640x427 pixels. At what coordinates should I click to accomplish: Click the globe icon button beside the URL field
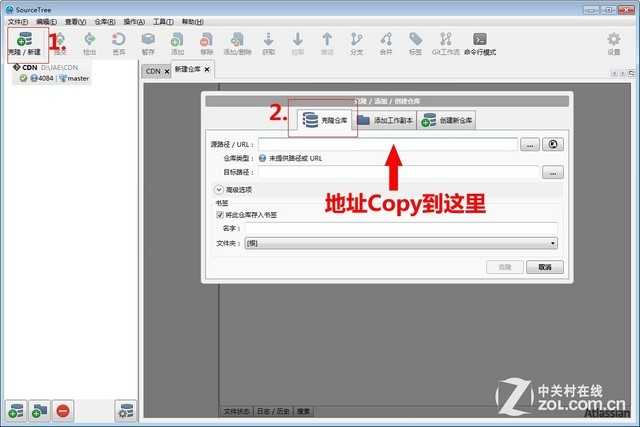coord(551,144)
